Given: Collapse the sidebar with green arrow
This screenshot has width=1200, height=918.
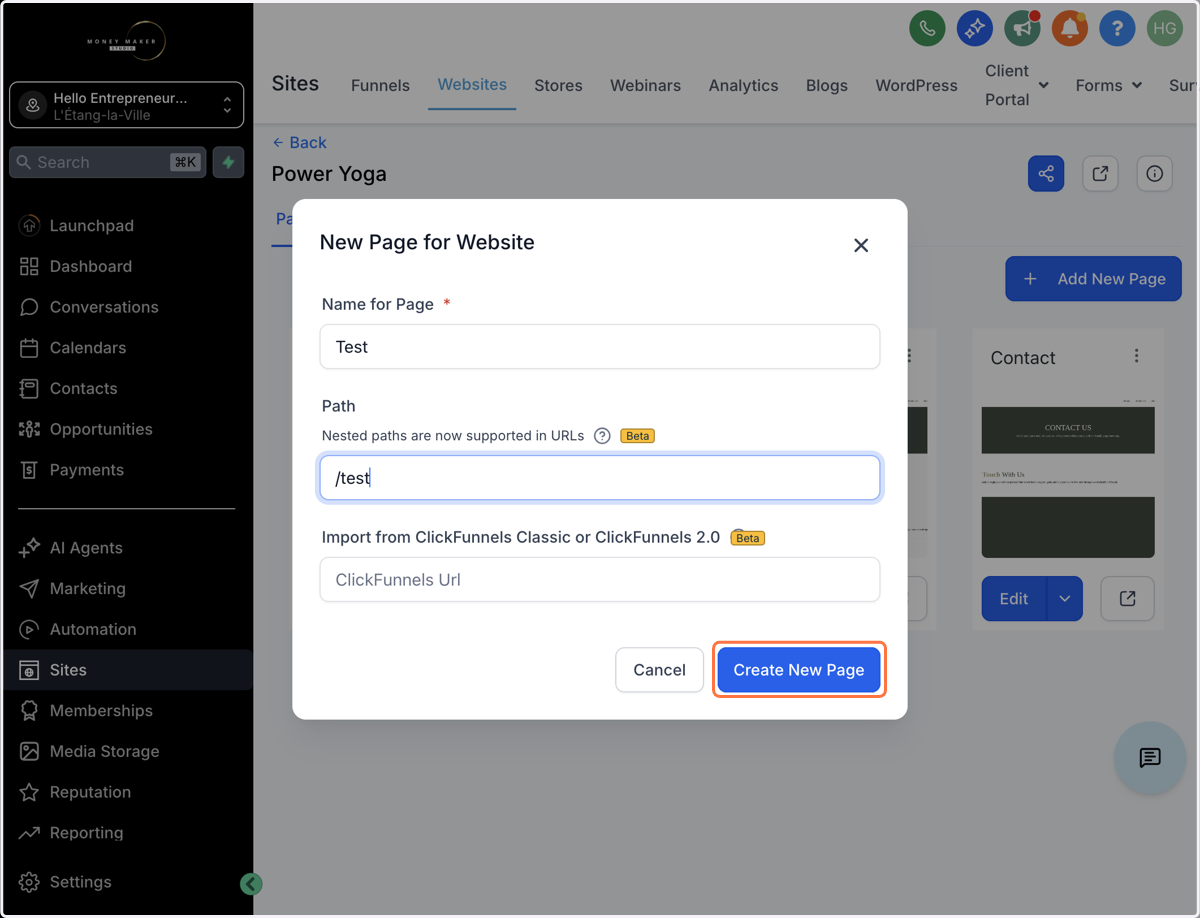Looking at the screenshot, I should [x=251, y=883].
